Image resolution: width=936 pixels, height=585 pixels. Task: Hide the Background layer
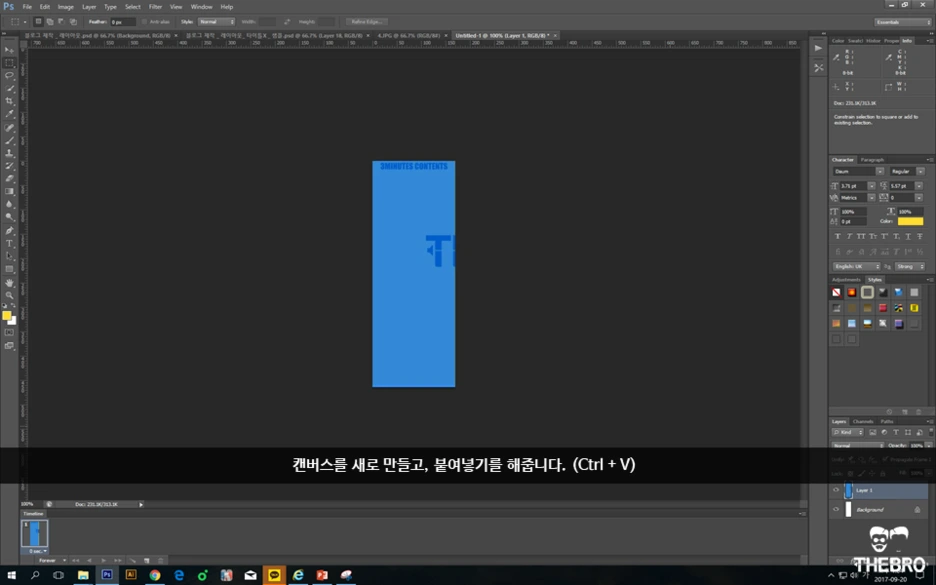pyautogui.click(x=835, y=508)
